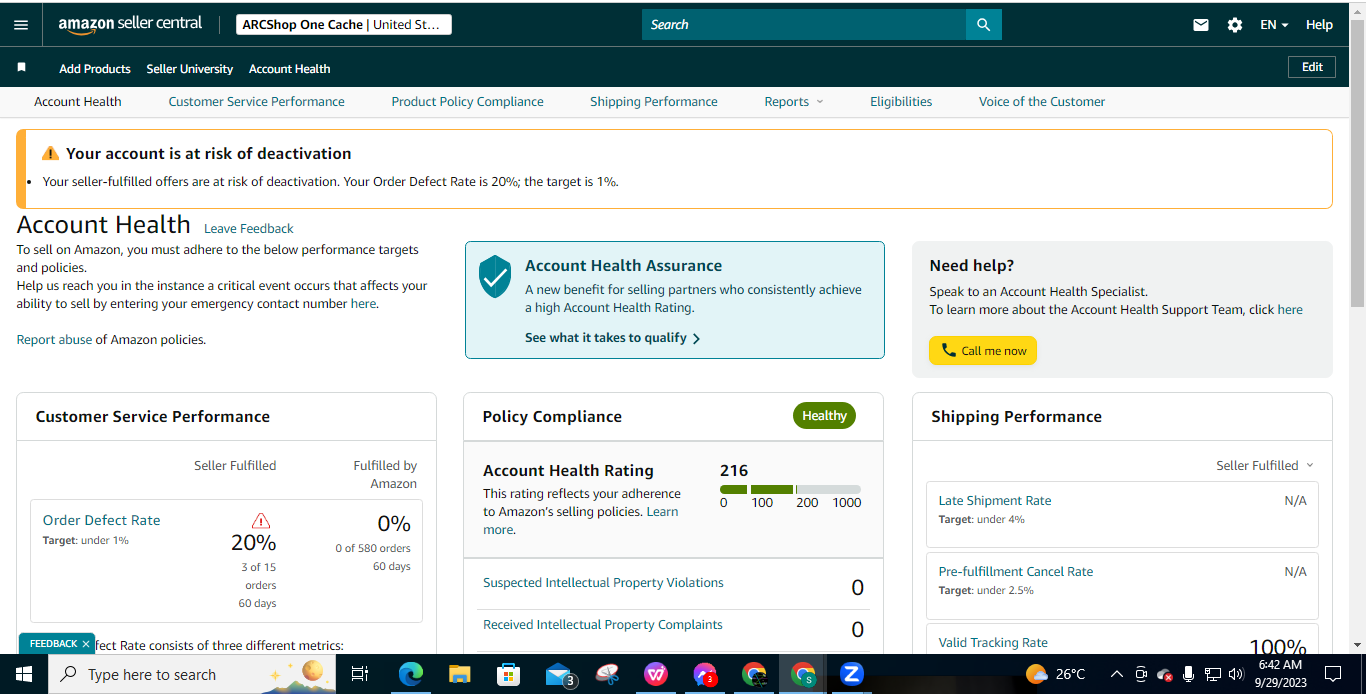Open Shipping Performance tab
The image size is (1366, 694).
(654, 102)
